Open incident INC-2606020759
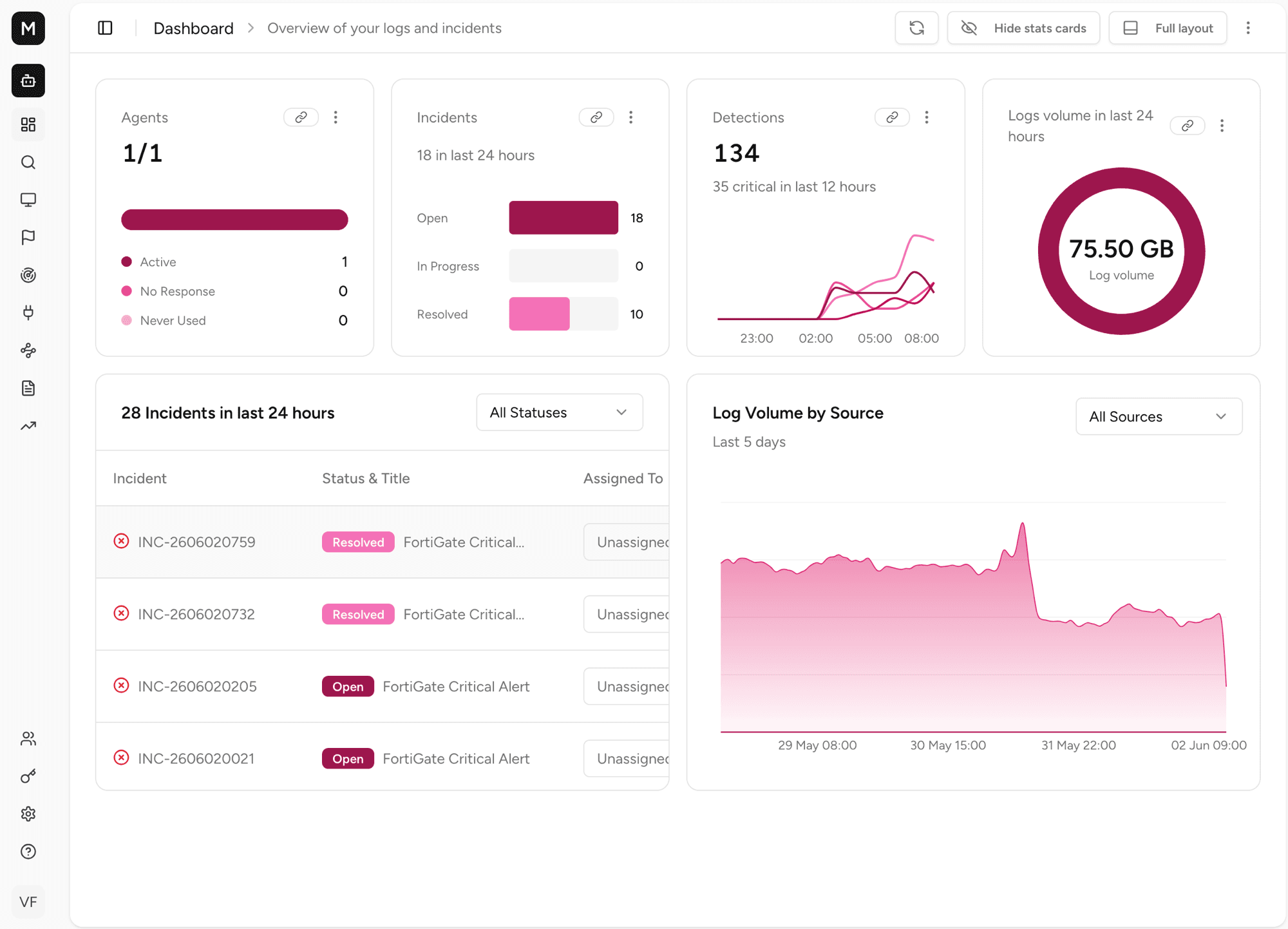 pos(196,542)
